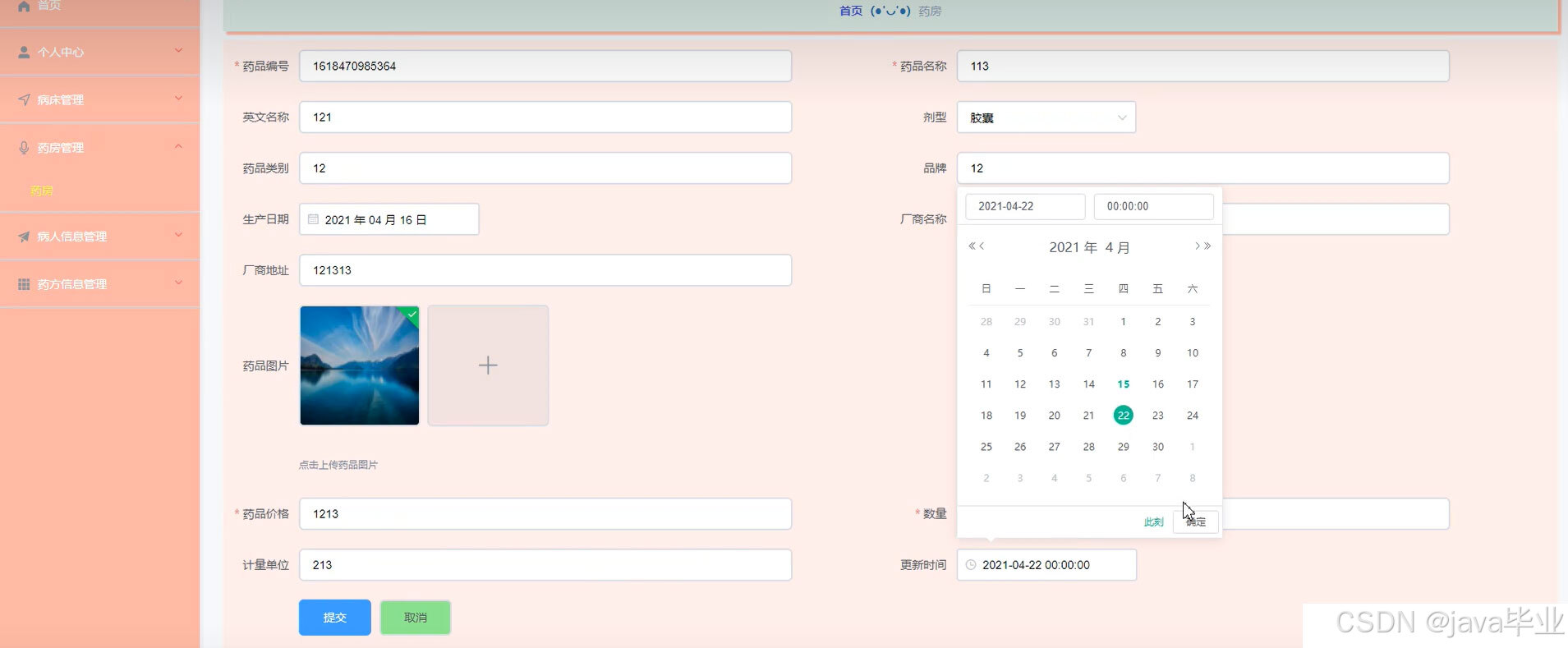Click the picker time input 00:00:00

tap(1153, 206)
